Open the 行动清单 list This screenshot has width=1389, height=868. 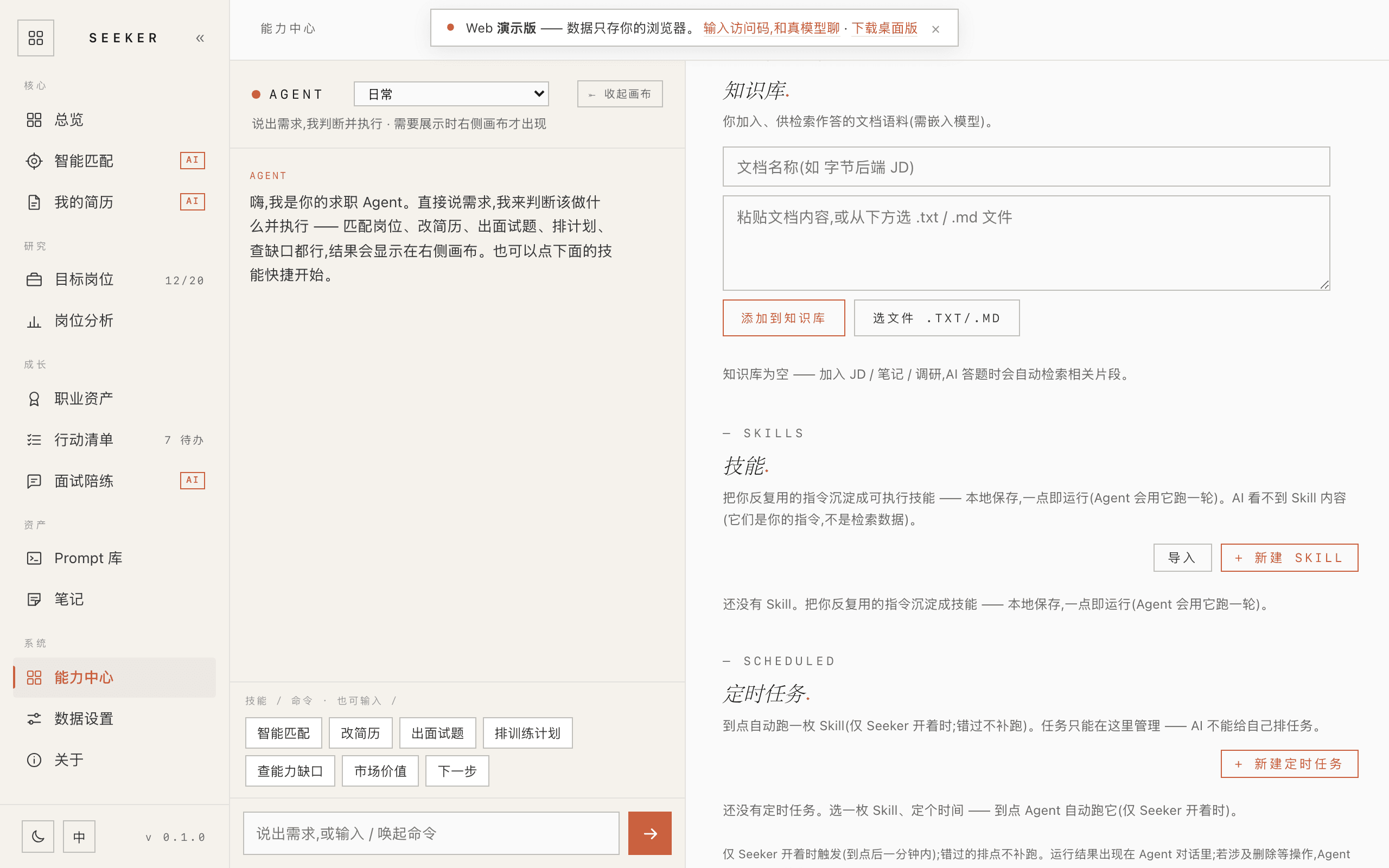point(114,440)
